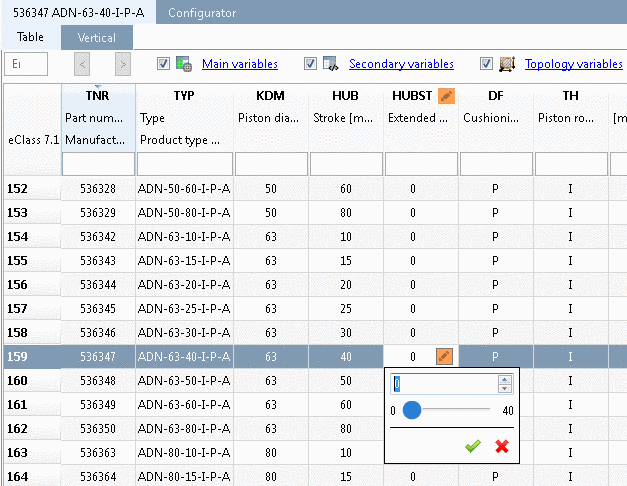Viewport: 627px width, 486px height.
Task: Select row 157 header
Action: point(32,308)
